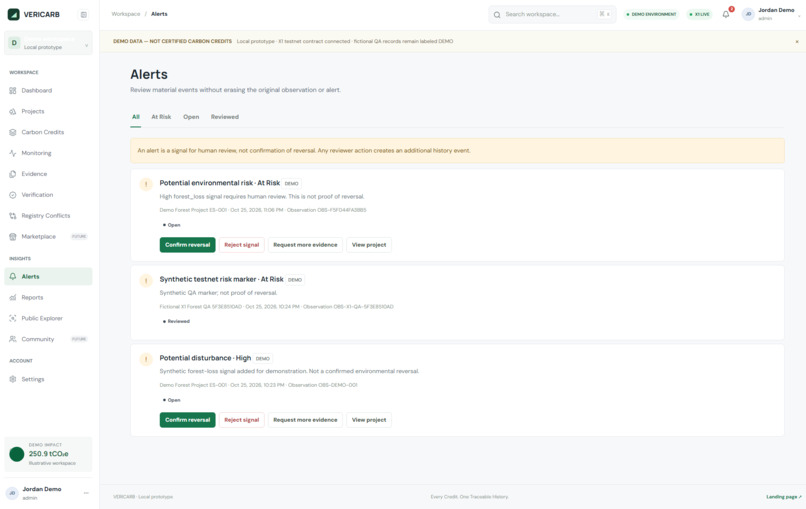Click the Vericarb logo icon
Viewport: 806px width, 509px height.
pos(13,14)
